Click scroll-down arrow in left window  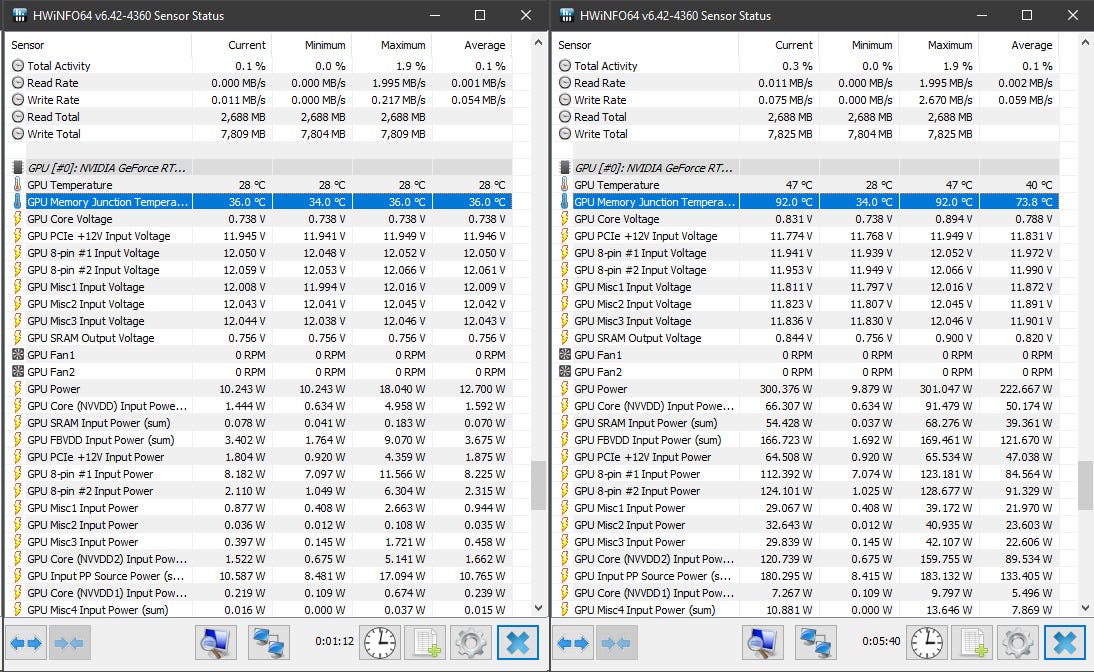(538, 608)
